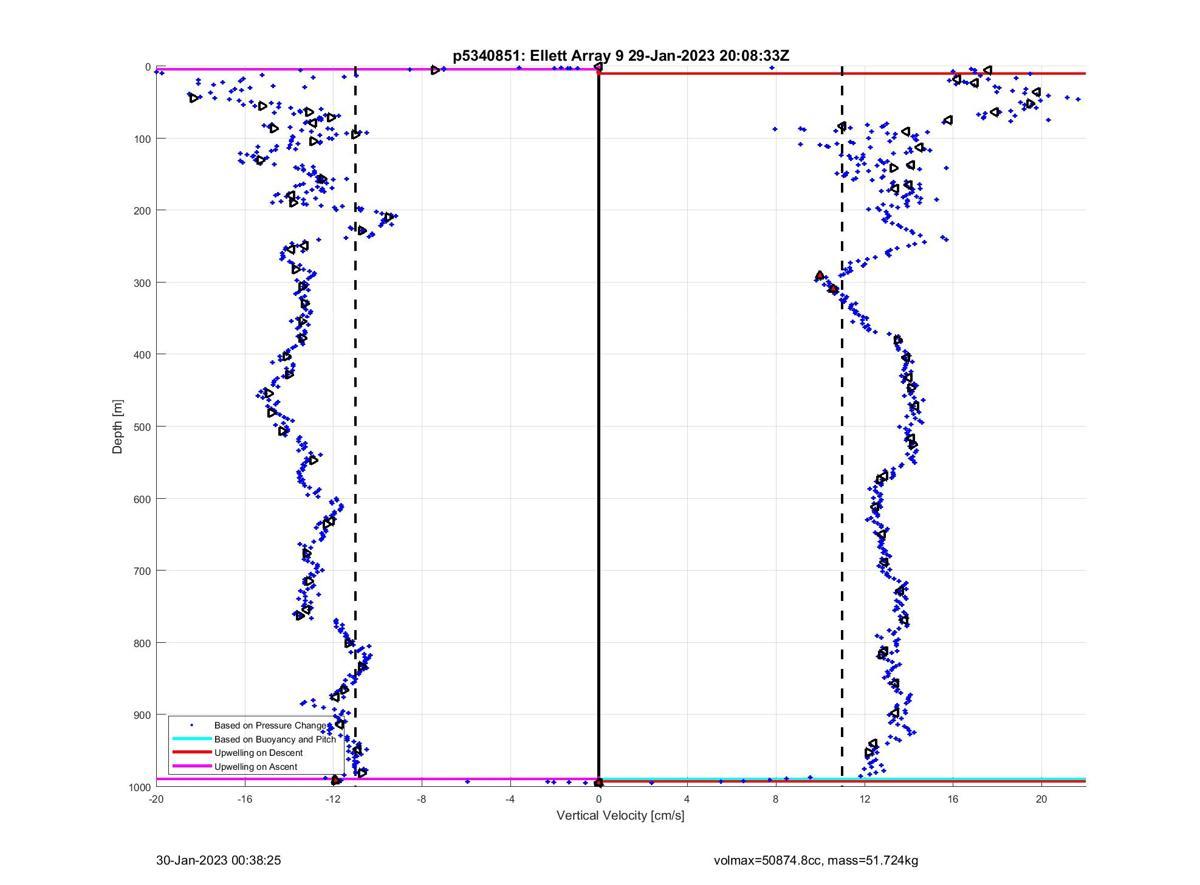Click y-axis tick label '600'
Screen dimensions: 1200x885
[142, 499]
